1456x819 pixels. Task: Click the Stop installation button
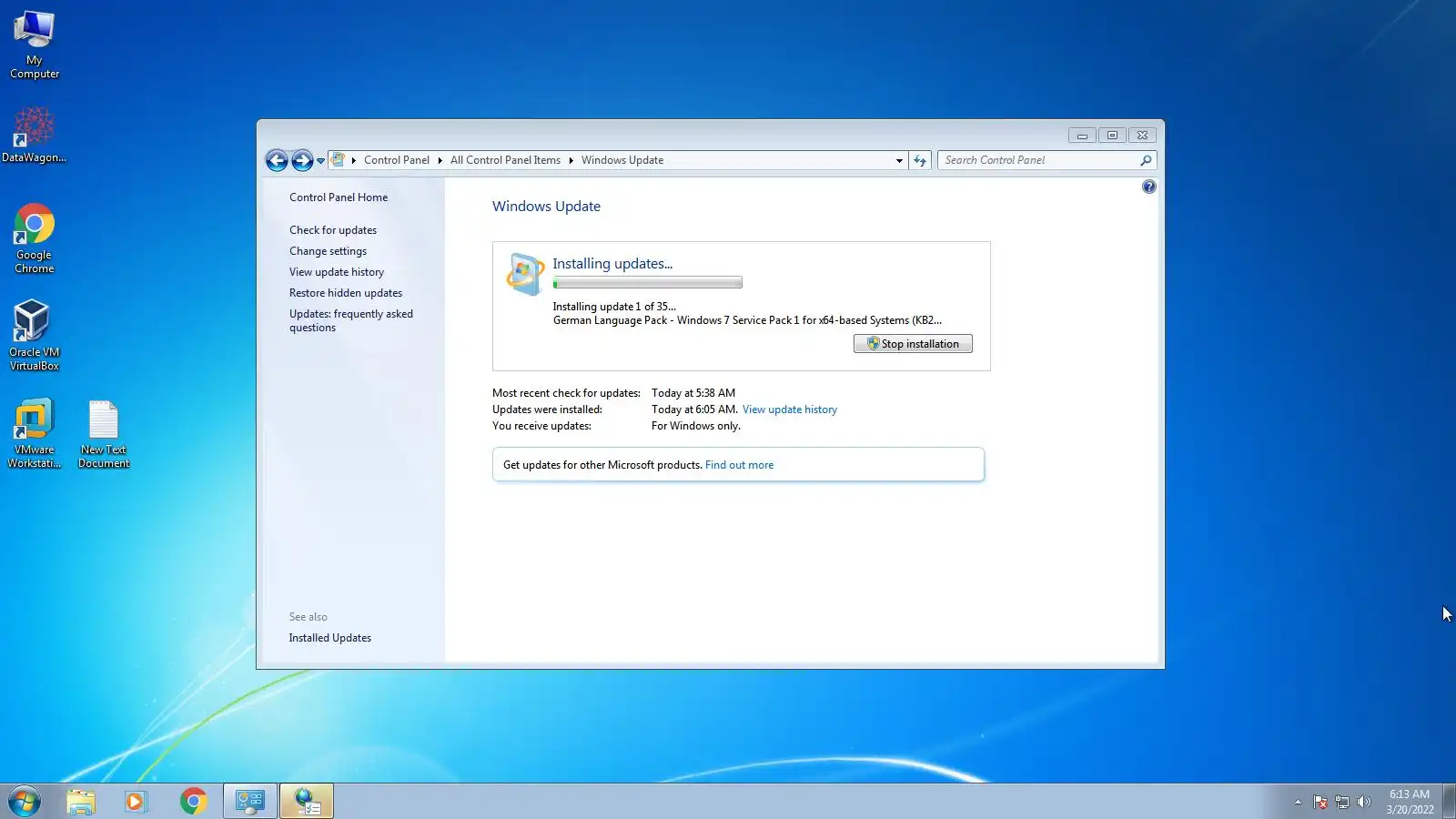913,344
